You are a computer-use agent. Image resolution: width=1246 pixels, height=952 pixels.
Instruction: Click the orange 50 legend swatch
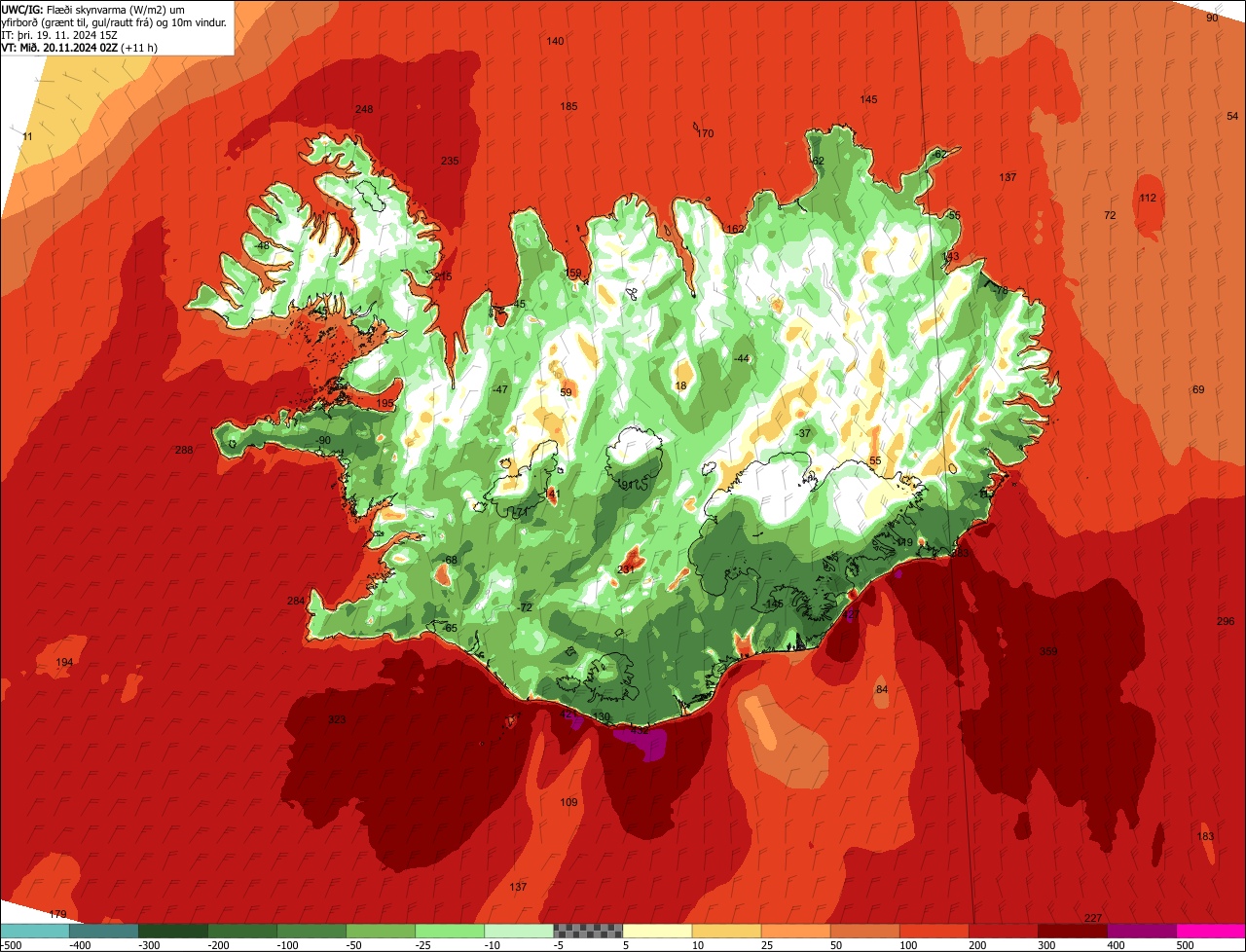tap(864, 931)
